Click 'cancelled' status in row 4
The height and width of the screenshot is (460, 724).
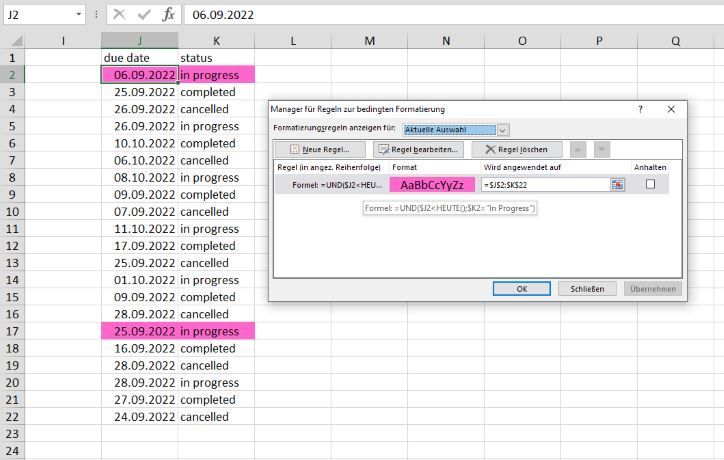(216, 109)
